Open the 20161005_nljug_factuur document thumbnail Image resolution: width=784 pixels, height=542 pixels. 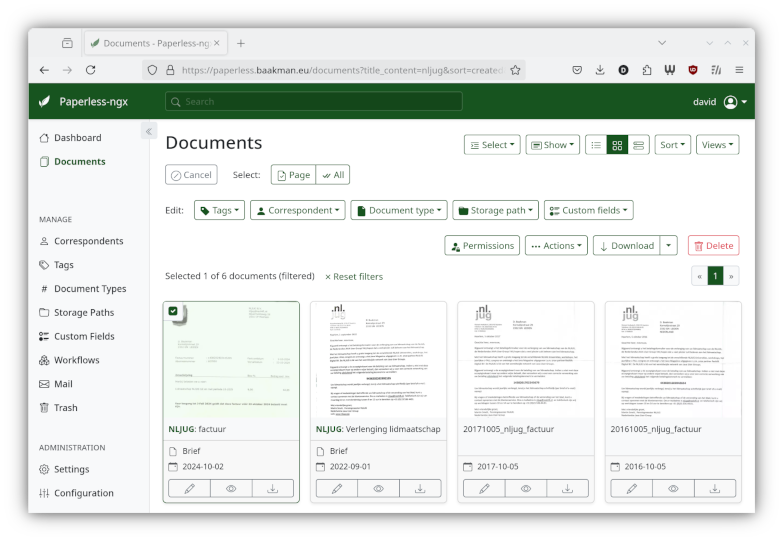tap(673, 360)
